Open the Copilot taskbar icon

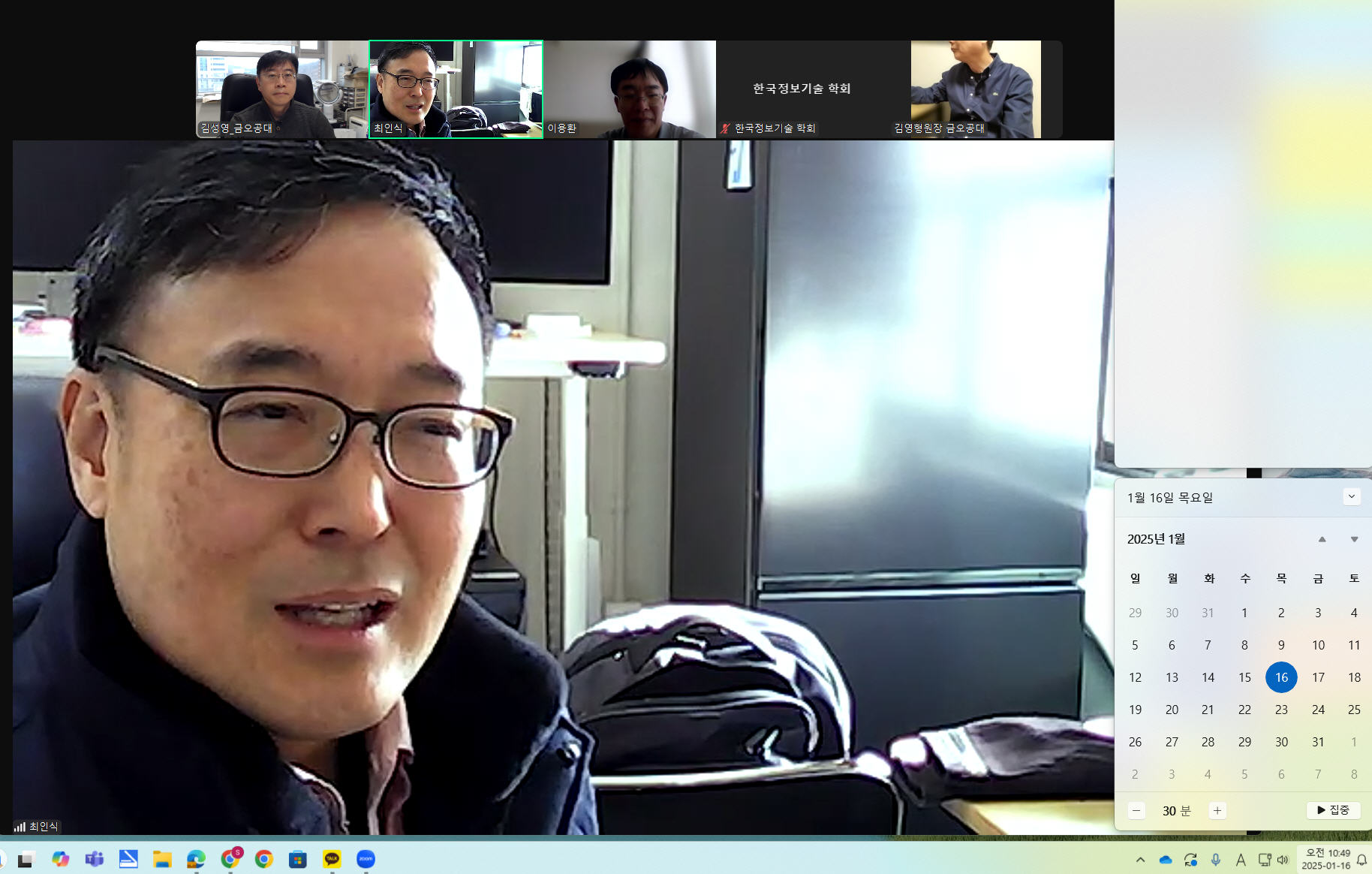[61, 859]
